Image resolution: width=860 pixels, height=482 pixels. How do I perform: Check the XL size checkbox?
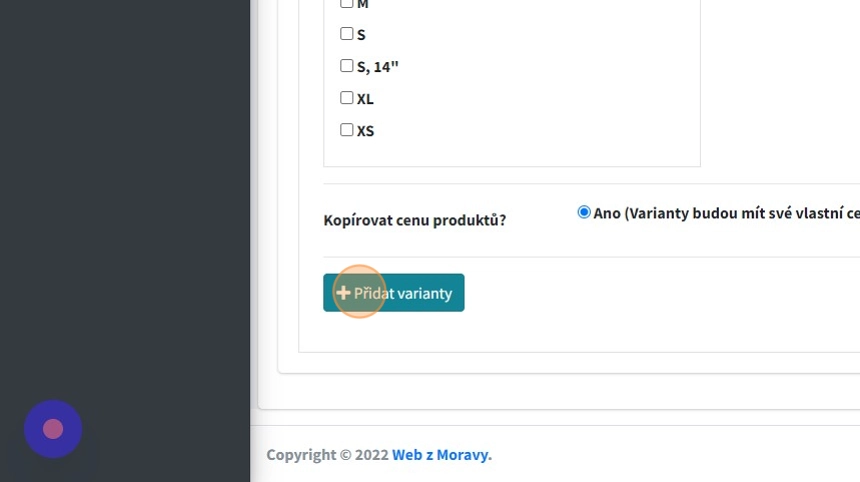pyautogui.click(x=347, y=98)
